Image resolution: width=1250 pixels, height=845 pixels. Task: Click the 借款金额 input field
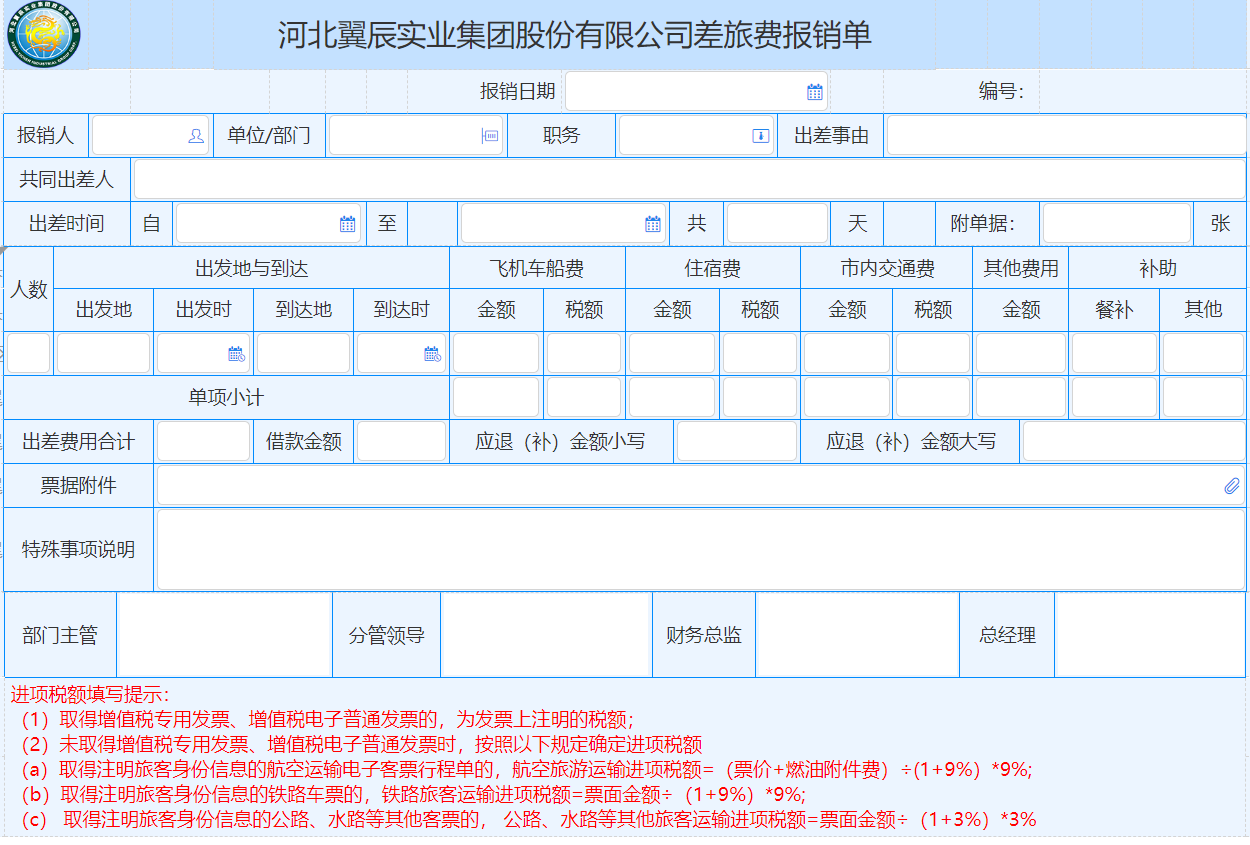pos(401,442)
